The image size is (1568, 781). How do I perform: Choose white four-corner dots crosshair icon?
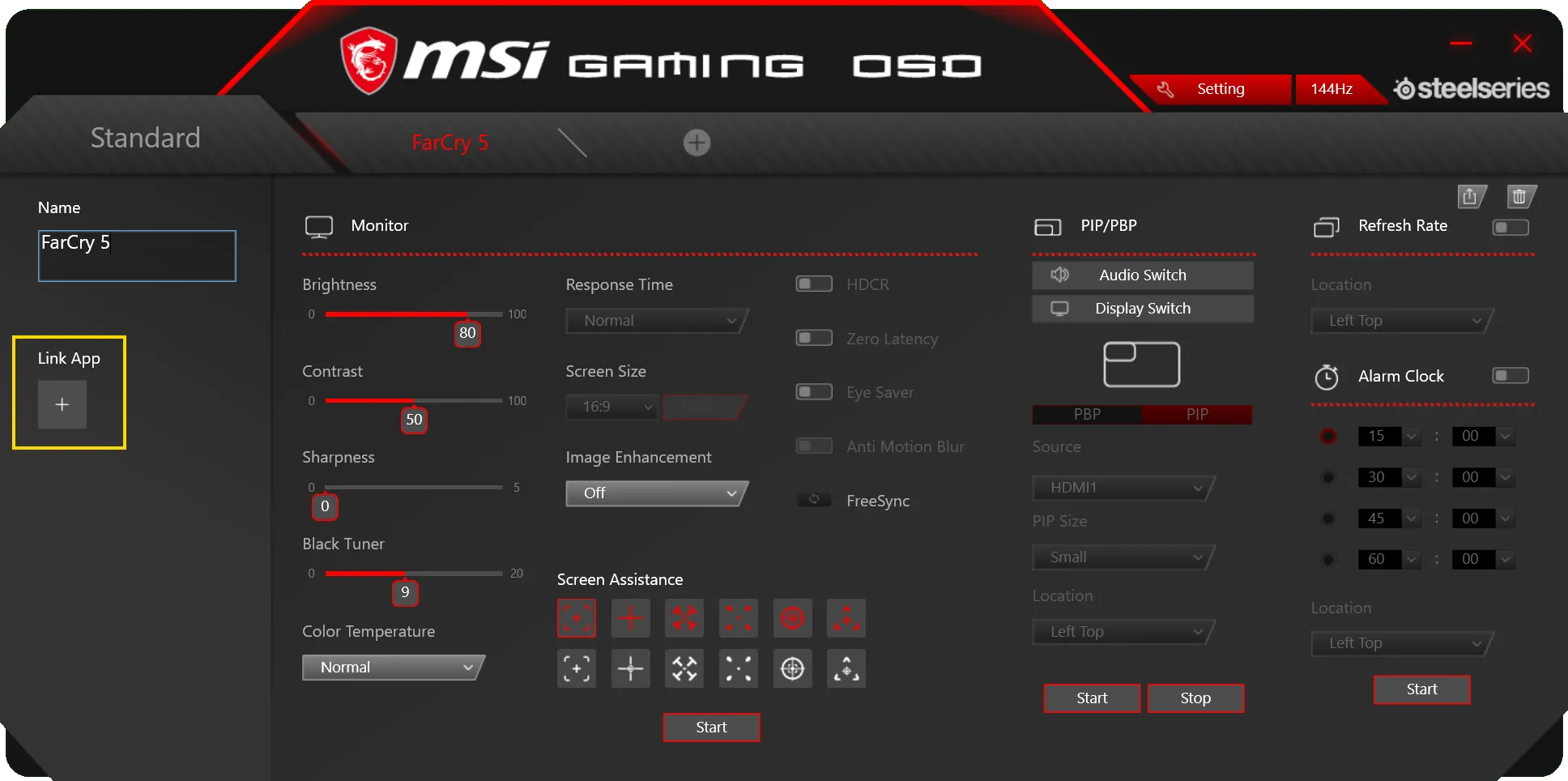(739, 668)
